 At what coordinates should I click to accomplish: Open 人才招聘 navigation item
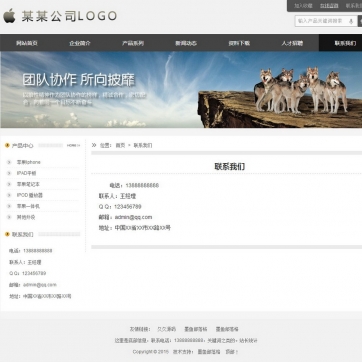[x=292, y=43]
